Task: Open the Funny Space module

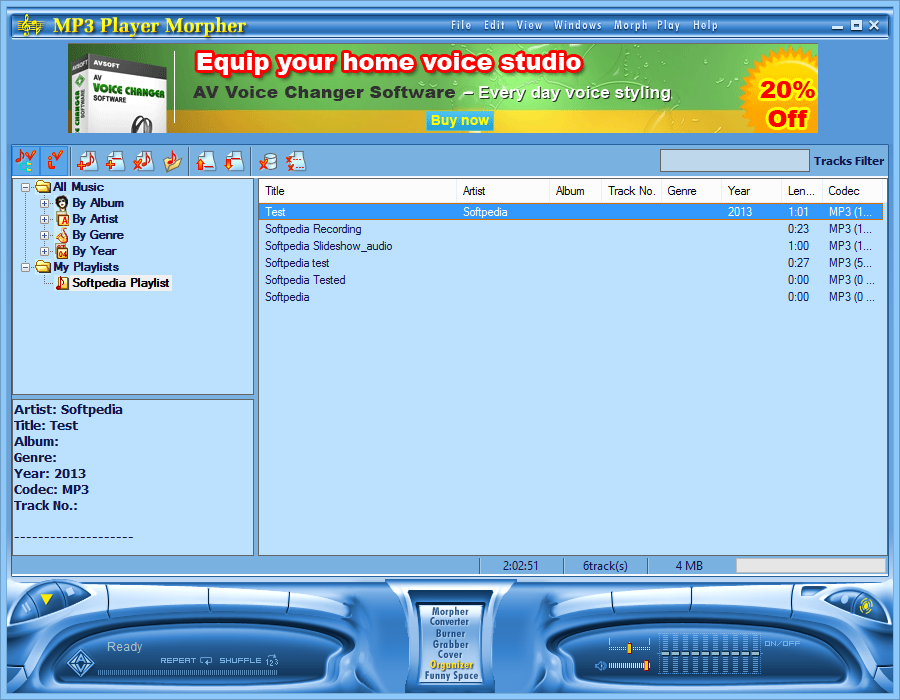Action: click(451, 676)
